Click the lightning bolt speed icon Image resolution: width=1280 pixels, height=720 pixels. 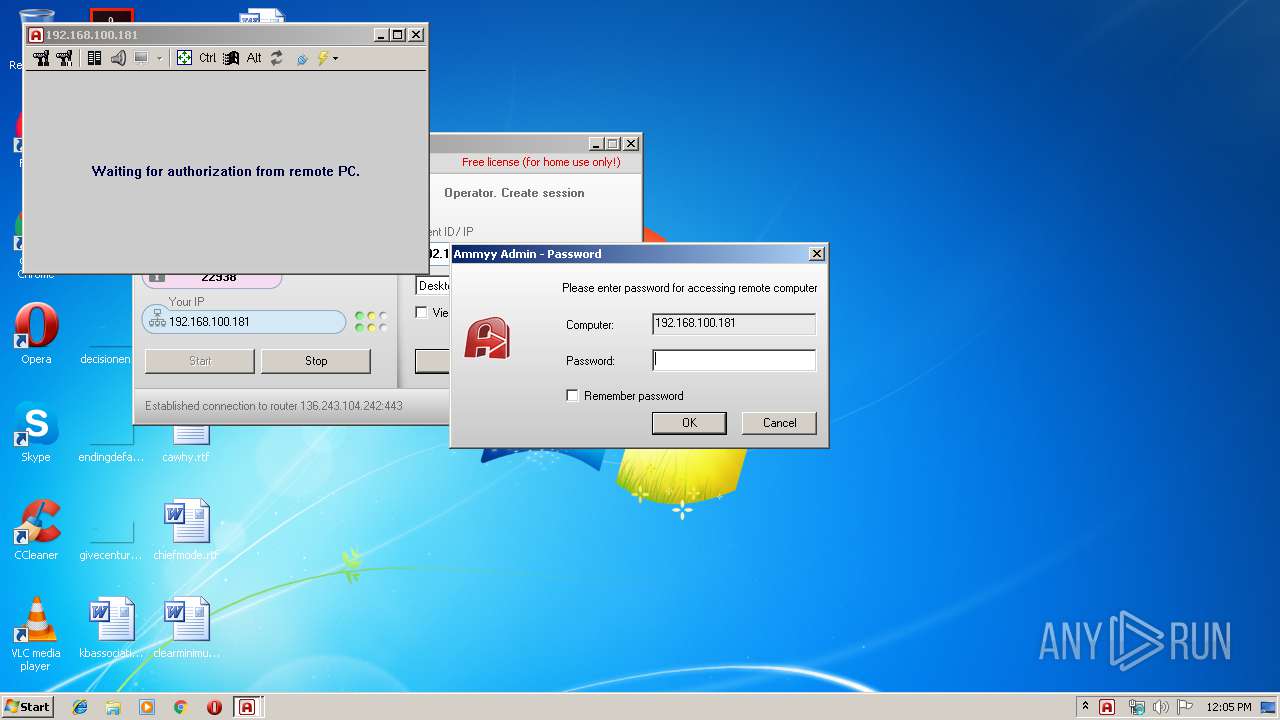click(x=322, y=58)
